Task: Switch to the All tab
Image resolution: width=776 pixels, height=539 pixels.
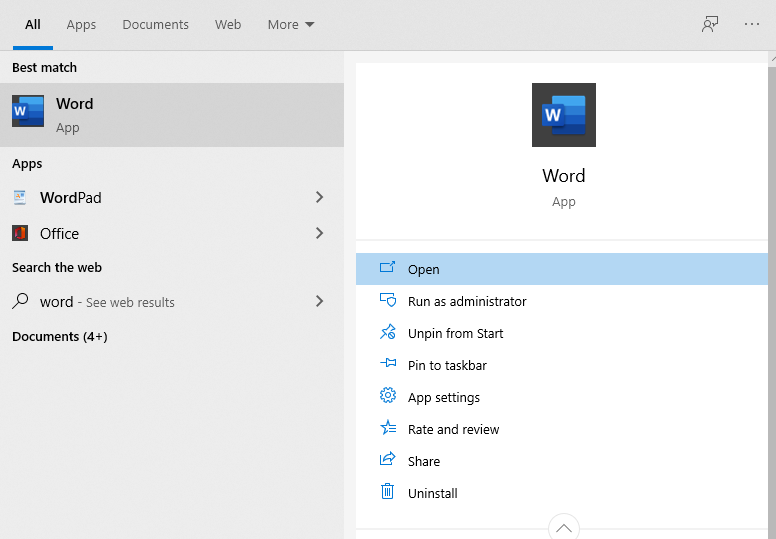Action: pos(33,24)
